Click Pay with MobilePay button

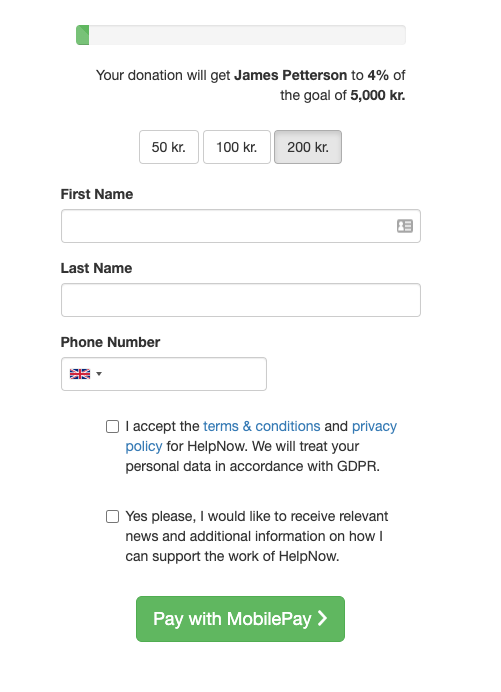point(240,619)
